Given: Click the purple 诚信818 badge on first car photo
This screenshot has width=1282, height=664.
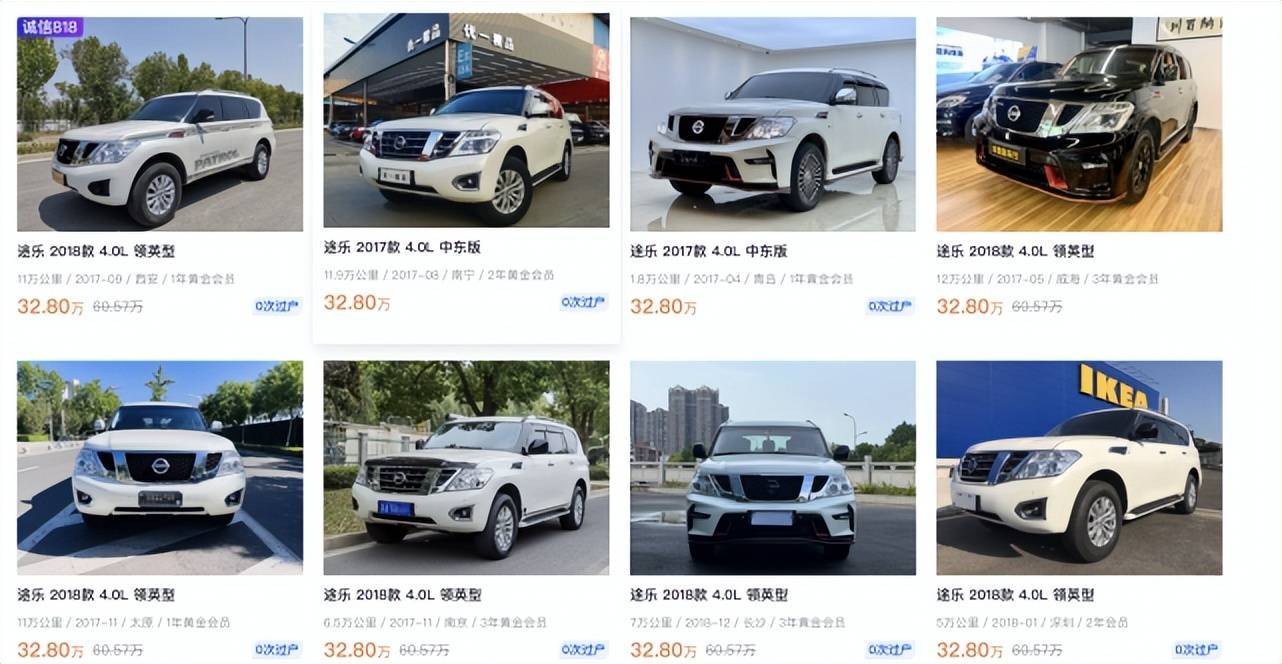Looking at the screenshot, I should coord(50,27).
